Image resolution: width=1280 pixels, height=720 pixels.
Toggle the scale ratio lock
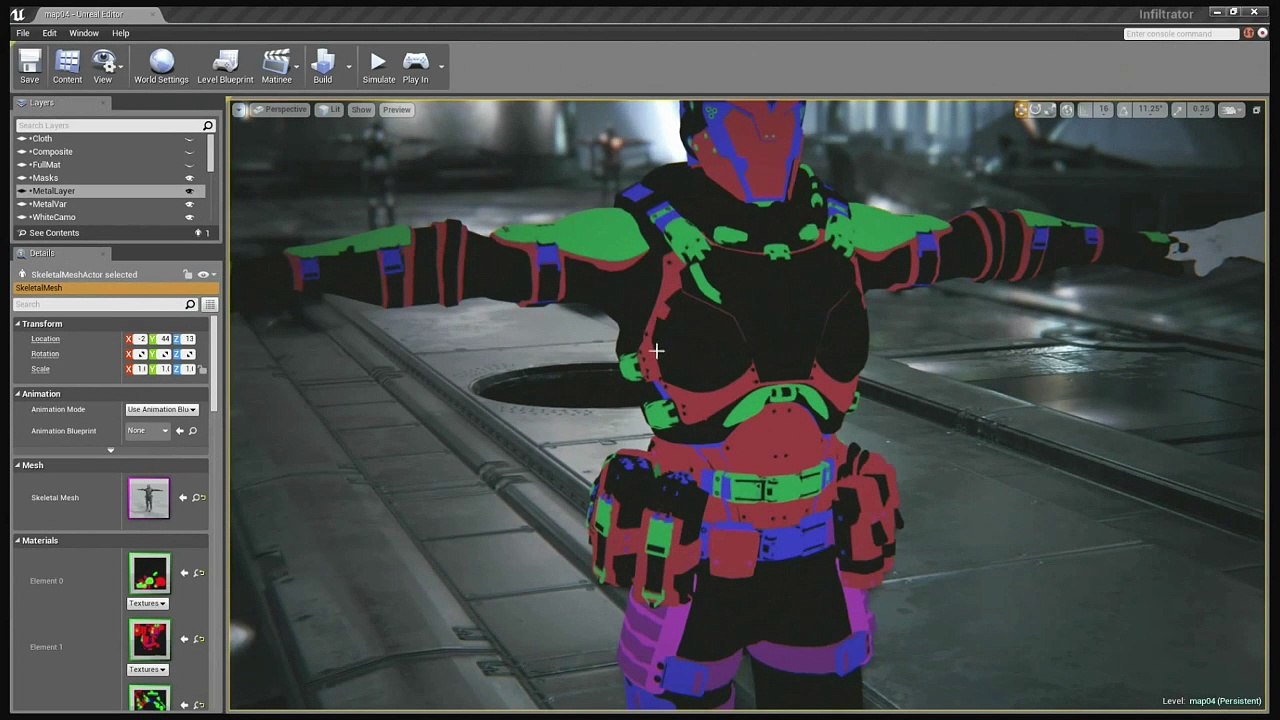click(x=203, y=369)
